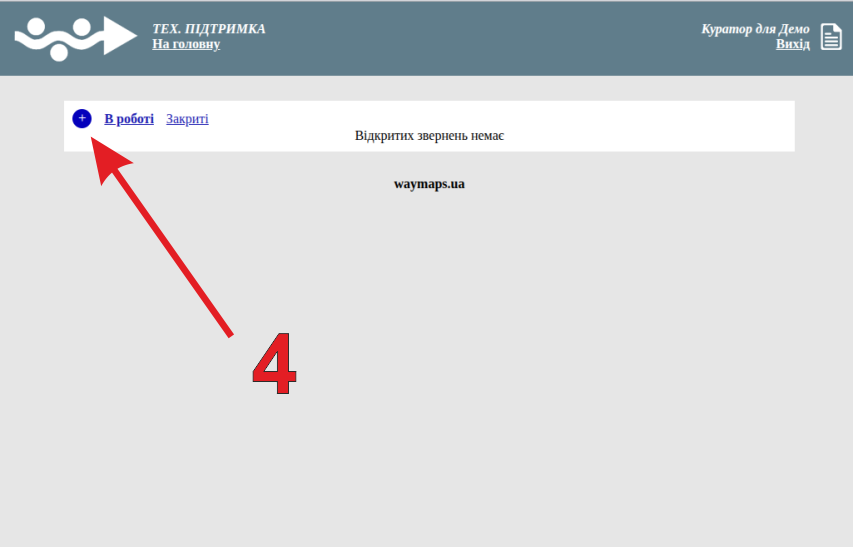
Task: Click the Waymaps logo in the header
Action: (x=75, y=37)
